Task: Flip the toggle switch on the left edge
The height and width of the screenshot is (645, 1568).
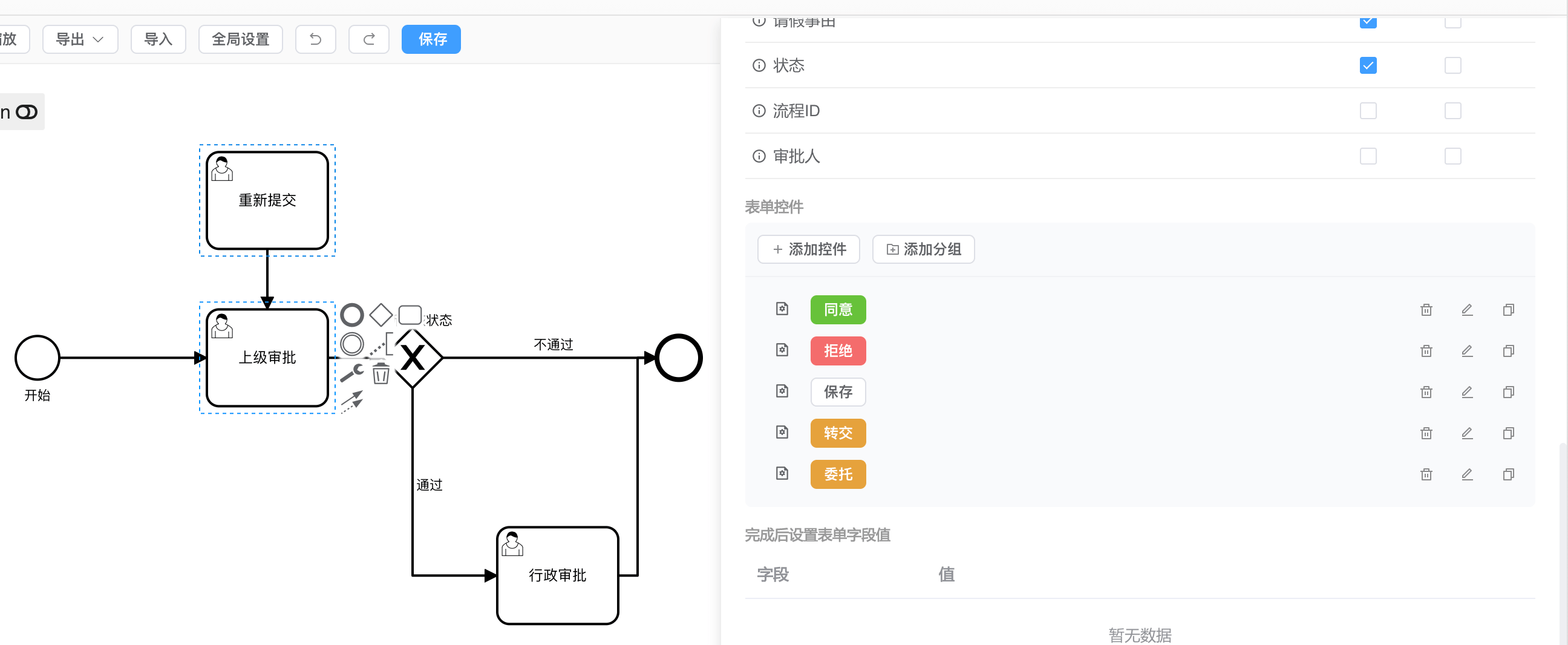Action: pos(27,111)
